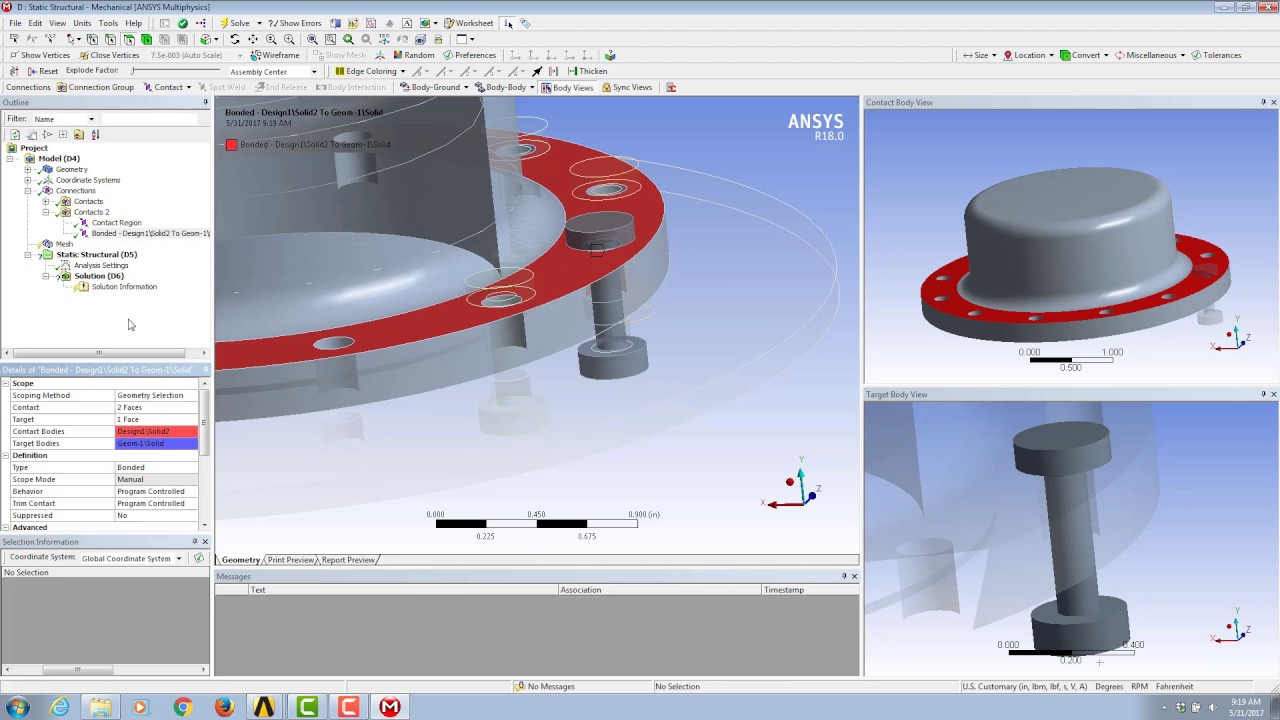Viewport: 1280px width, 720px height.
Task: Click the outline Refresh Search icon
Action: [x=15, y=134]
